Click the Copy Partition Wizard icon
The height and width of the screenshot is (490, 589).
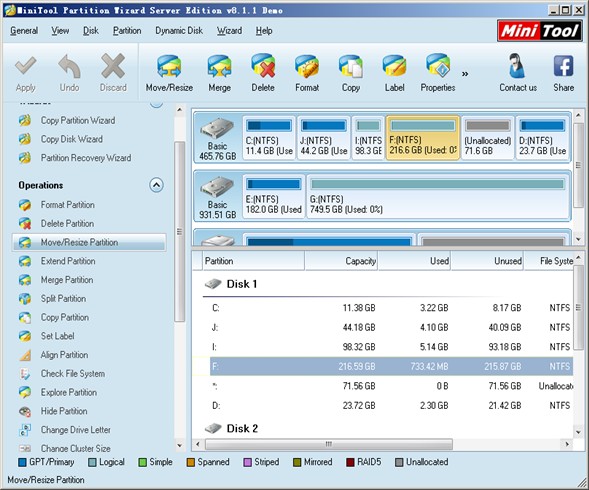click(25, 121)
